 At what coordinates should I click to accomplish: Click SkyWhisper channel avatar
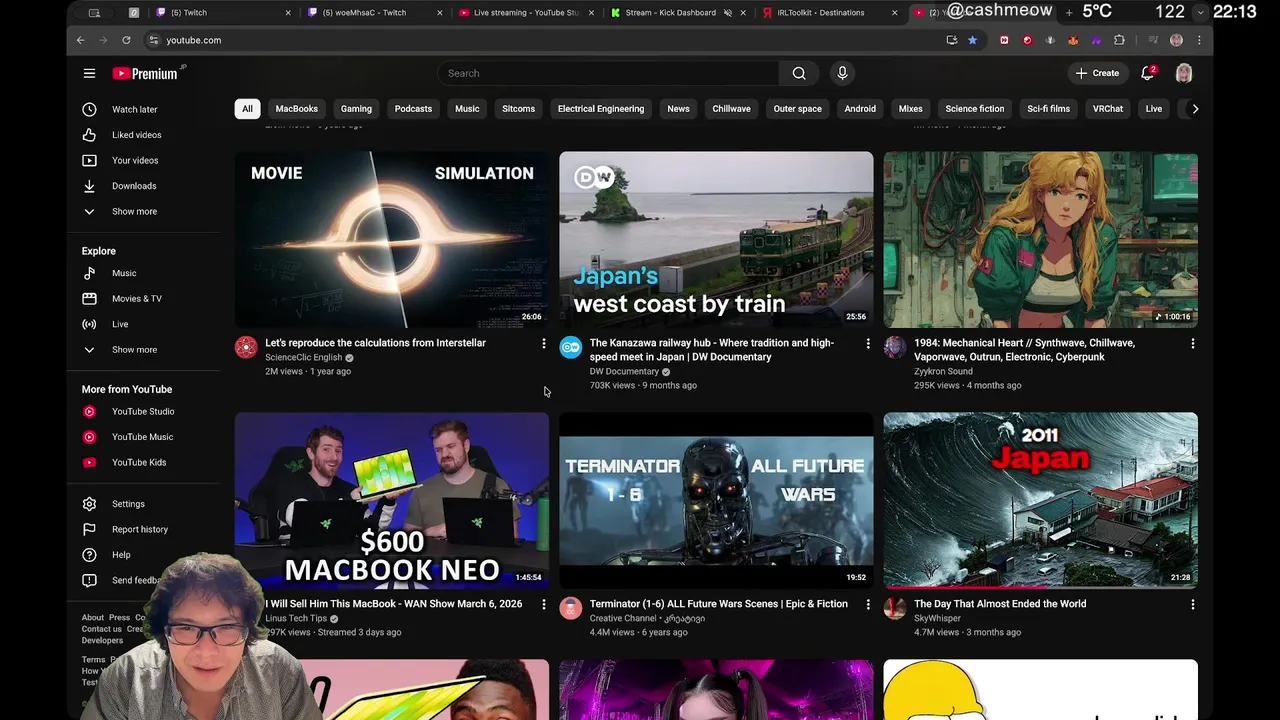[x=895, y=608]
